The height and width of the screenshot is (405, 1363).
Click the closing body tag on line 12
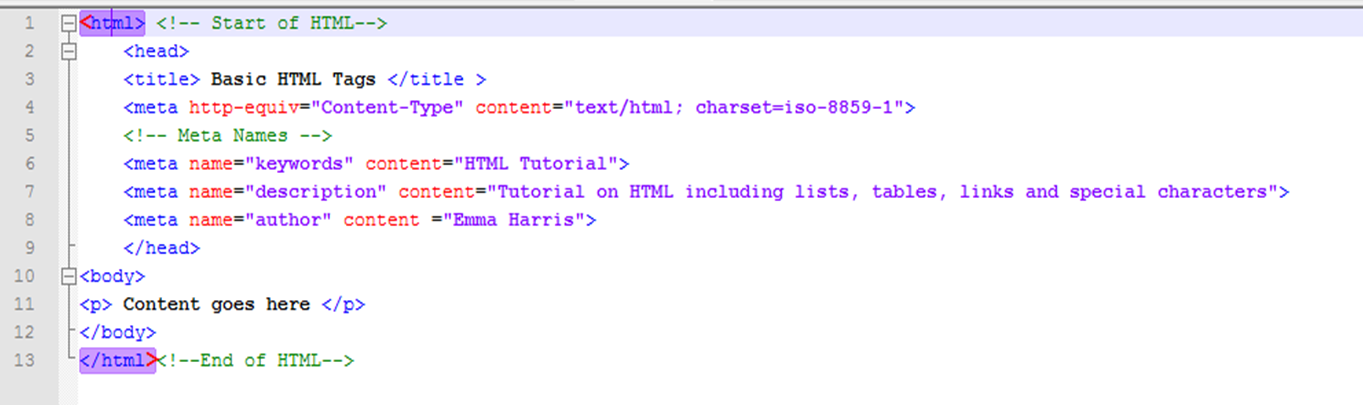tap(118, 332)
